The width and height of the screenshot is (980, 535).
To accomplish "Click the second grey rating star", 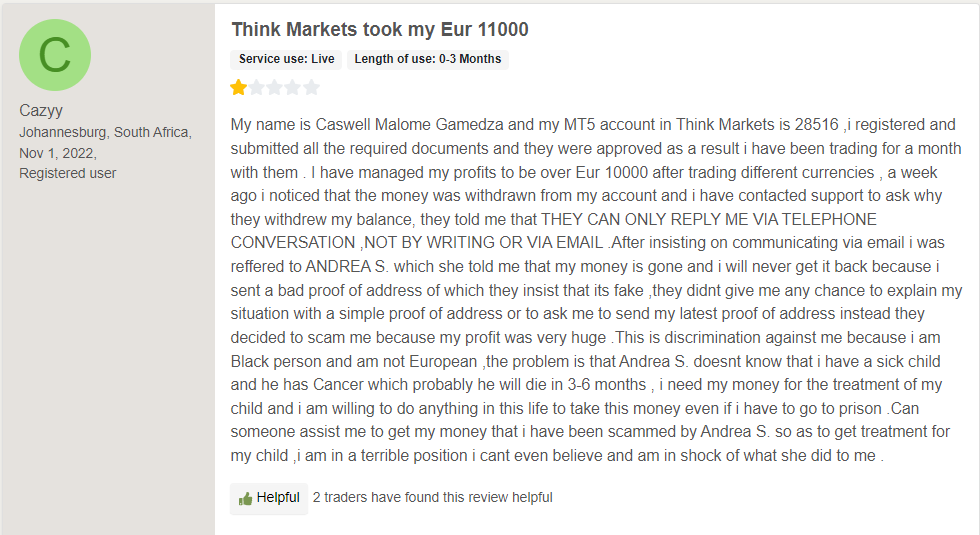I will click(257, 88).
